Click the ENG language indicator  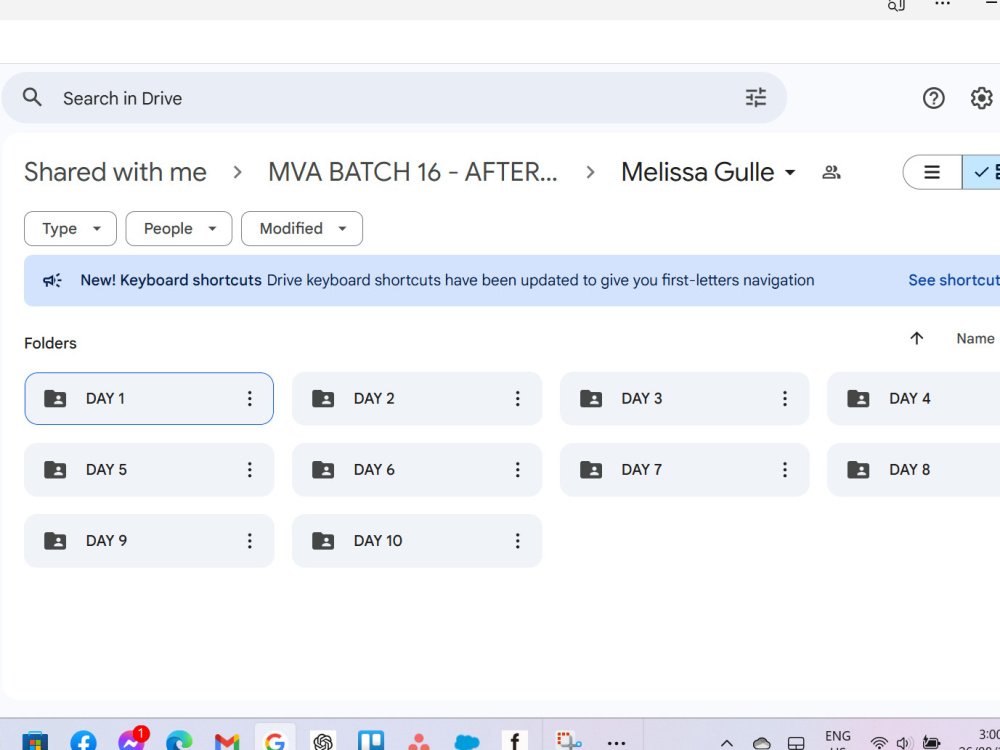pyautogui.click(x=837, y=738)
